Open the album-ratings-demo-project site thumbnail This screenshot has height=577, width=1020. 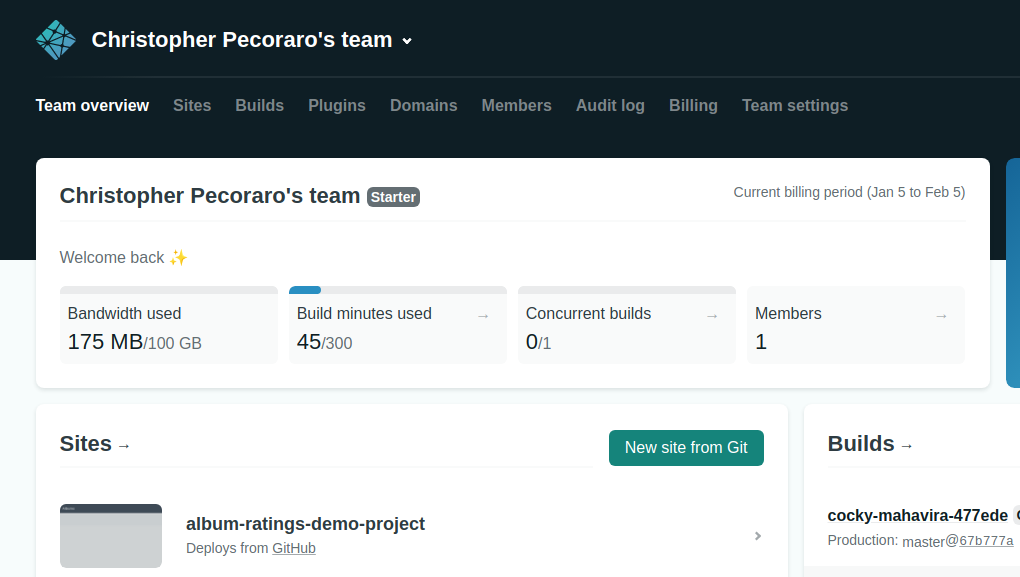[110, 535]
